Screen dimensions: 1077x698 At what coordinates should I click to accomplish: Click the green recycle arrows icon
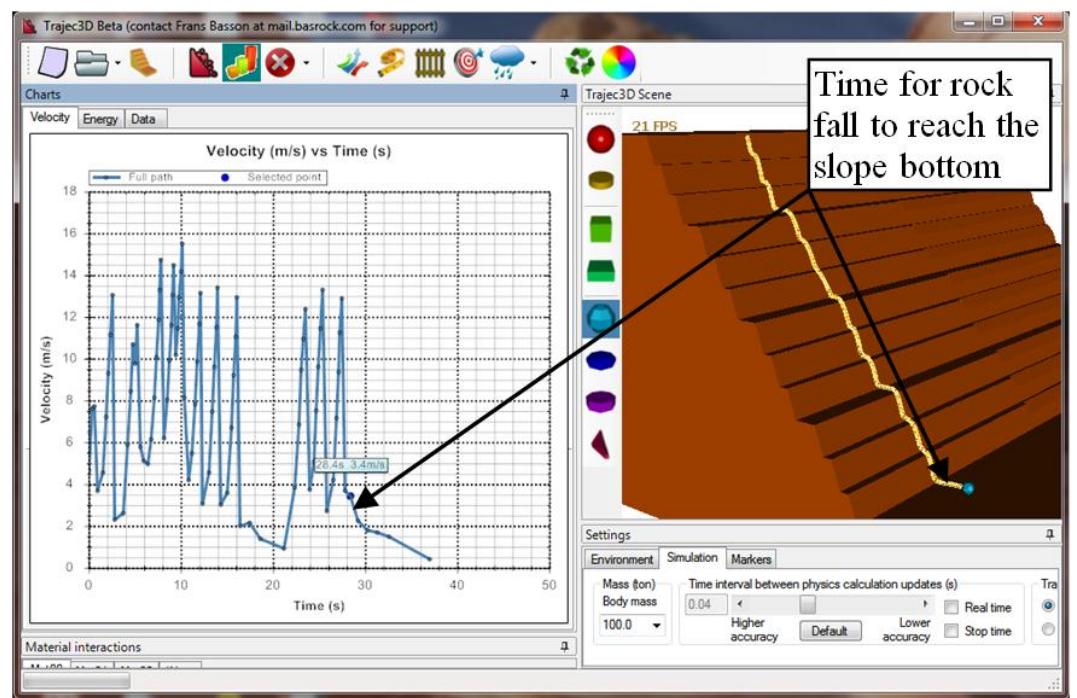[580, 63]
